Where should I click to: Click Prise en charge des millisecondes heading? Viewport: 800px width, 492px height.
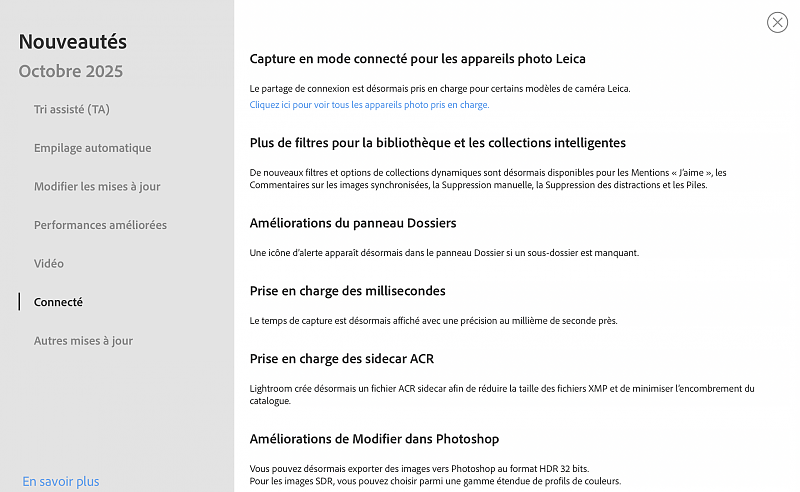click(x=347, y=291)
